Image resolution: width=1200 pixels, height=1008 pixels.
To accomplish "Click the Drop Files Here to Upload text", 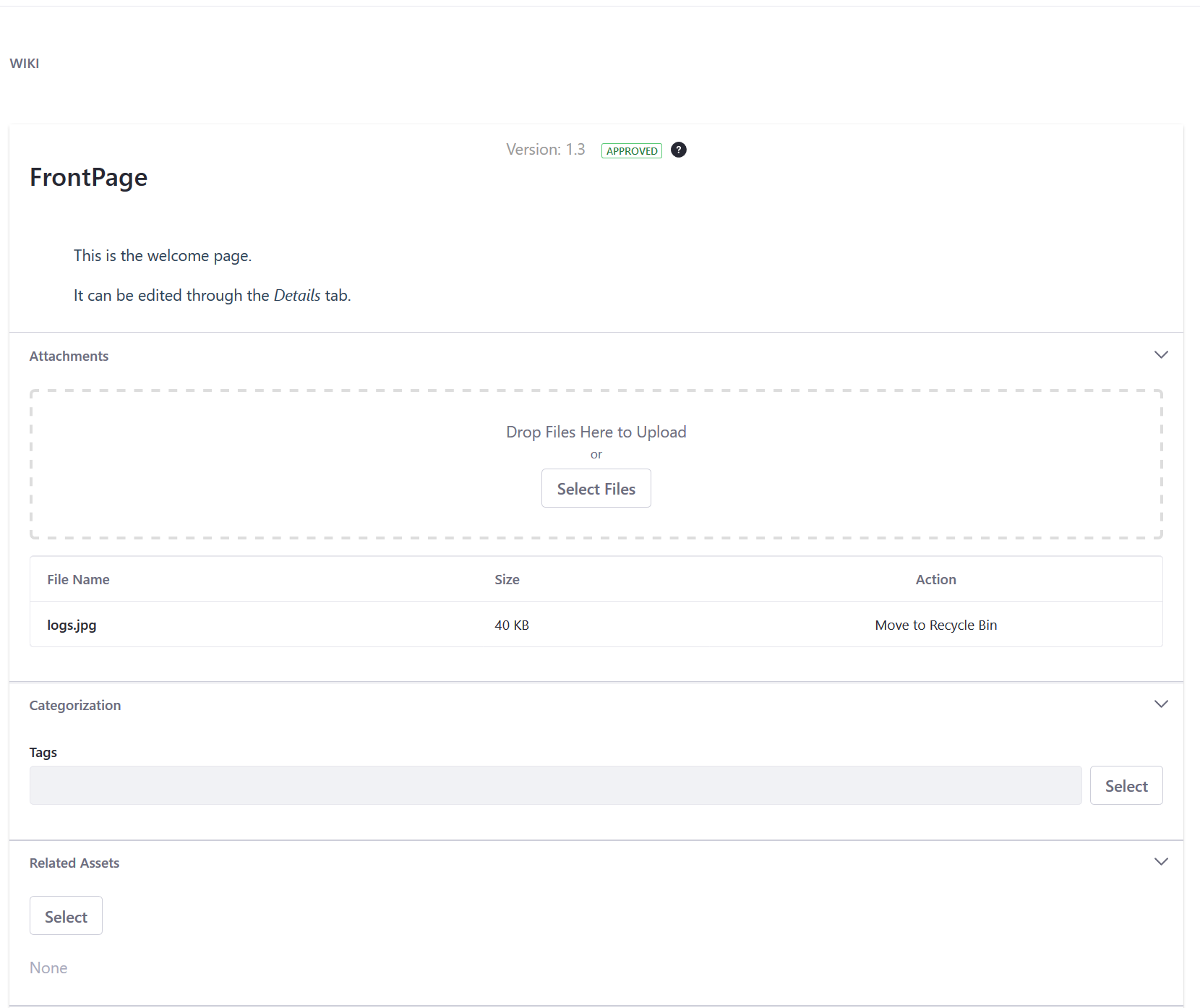I will (x=596, y=432).
